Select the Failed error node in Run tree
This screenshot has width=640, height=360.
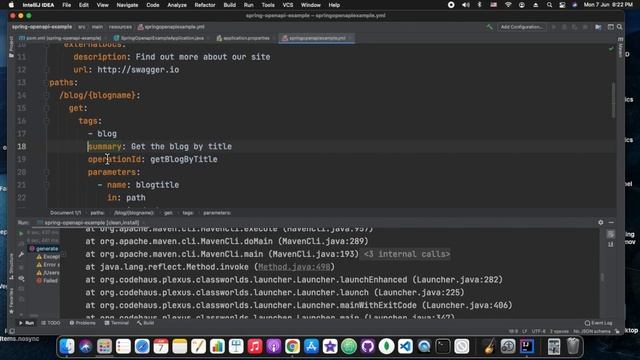point(47,281)
